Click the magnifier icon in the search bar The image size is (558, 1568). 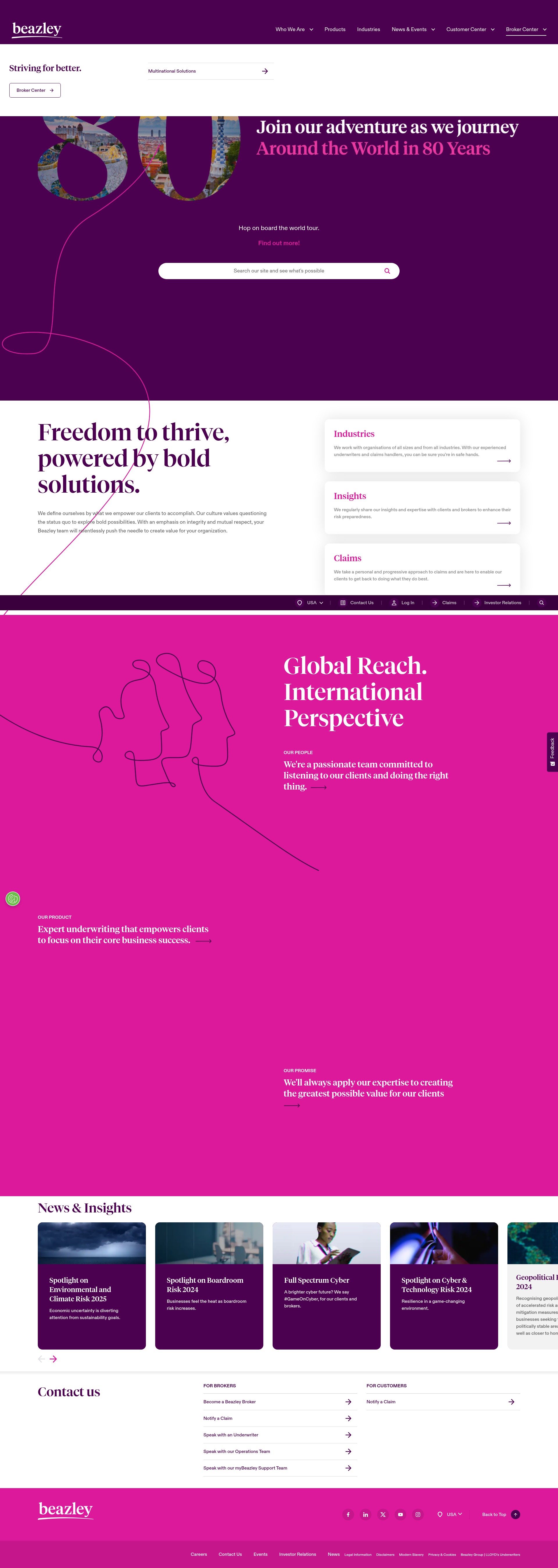point(387,271)
